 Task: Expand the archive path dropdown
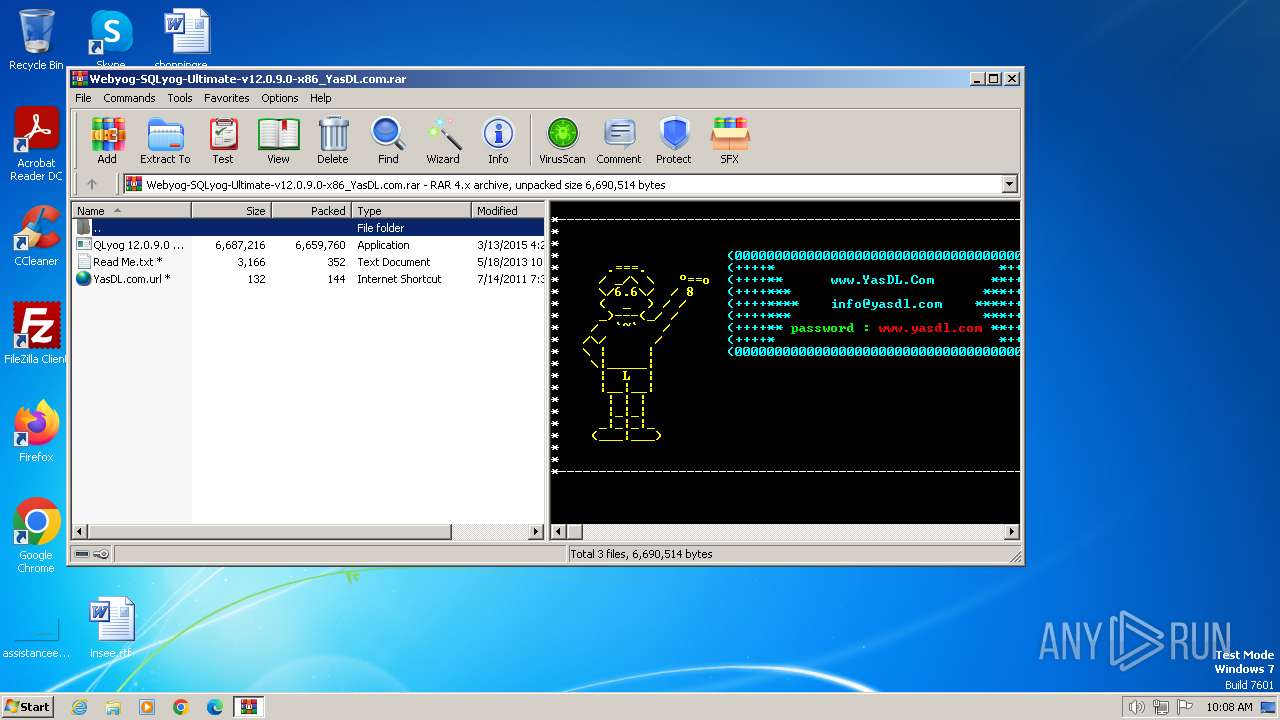click(1009, 184)
